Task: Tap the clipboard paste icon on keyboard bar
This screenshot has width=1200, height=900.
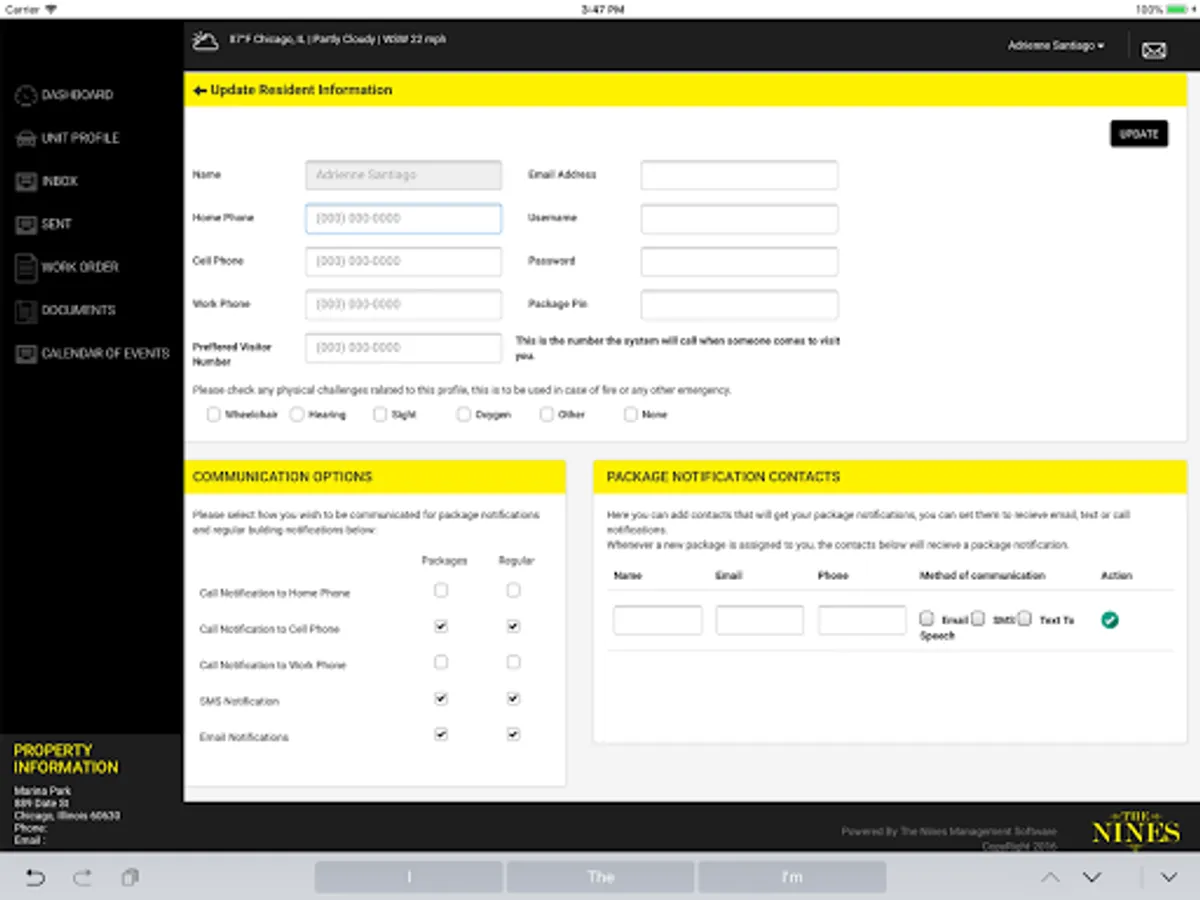Action: click(130, 878)
